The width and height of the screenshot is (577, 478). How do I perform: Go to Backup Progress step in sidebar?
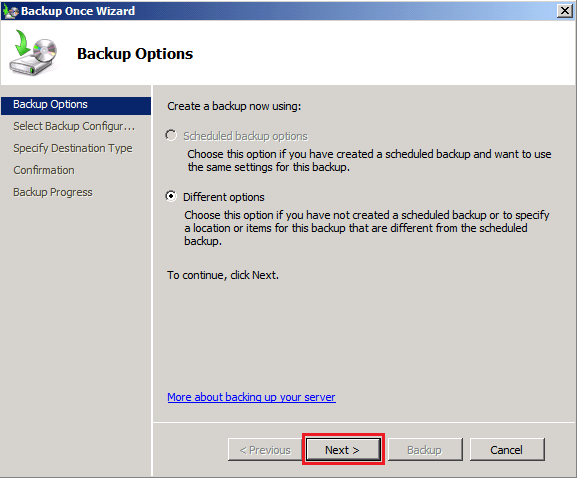(53, 192)
